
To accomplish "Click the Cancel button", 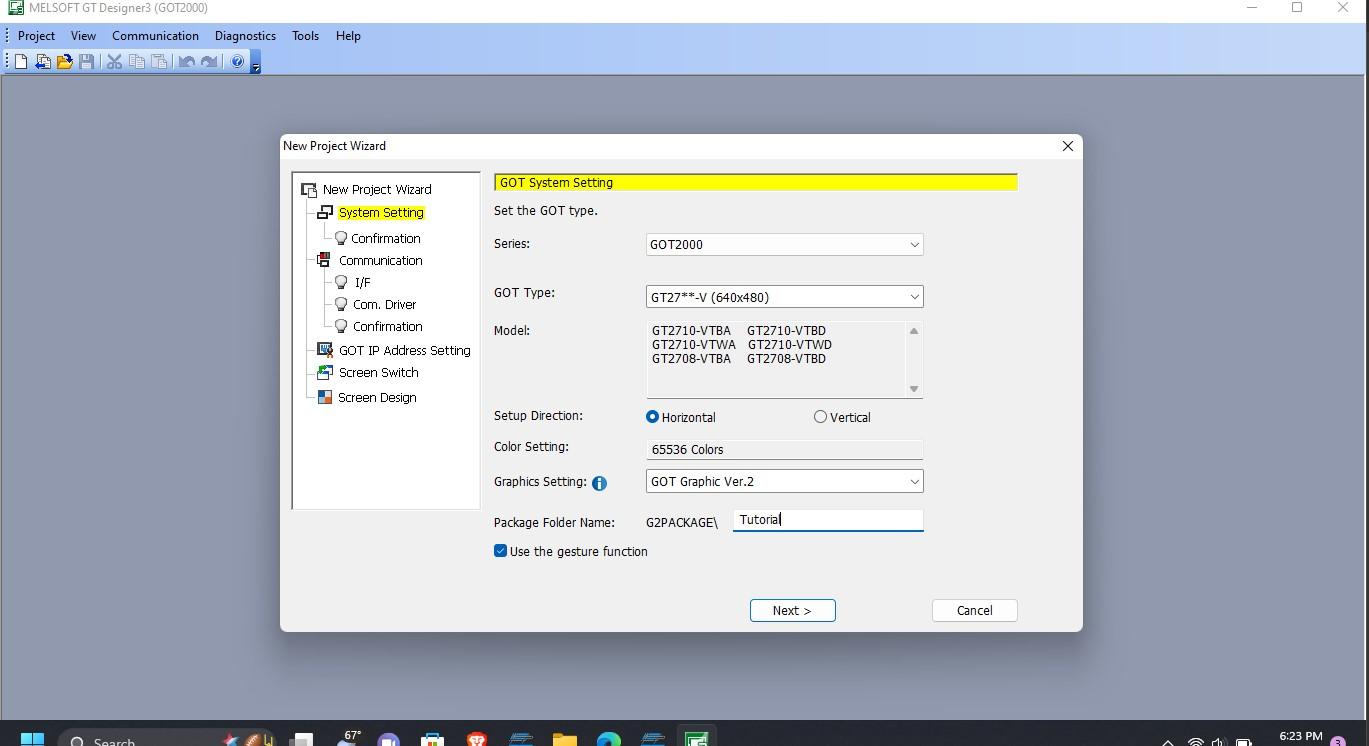I will point(974,610).
